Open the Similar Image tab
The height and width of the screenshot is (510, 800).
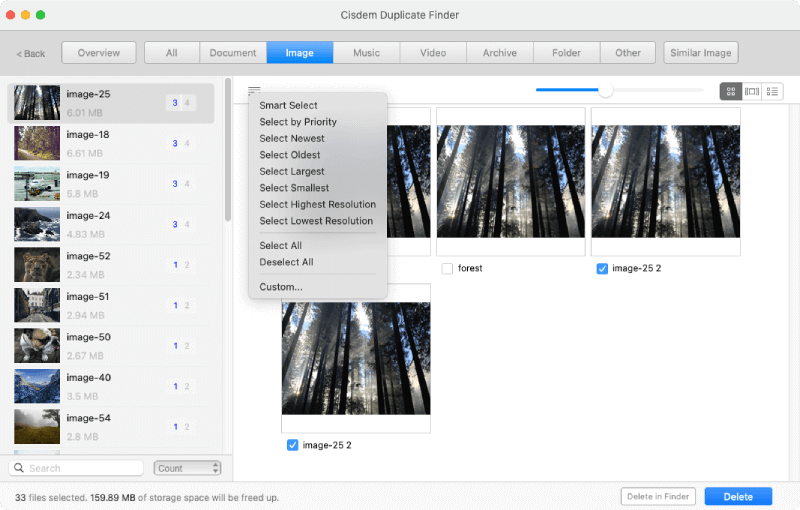[x=700, y=53]
